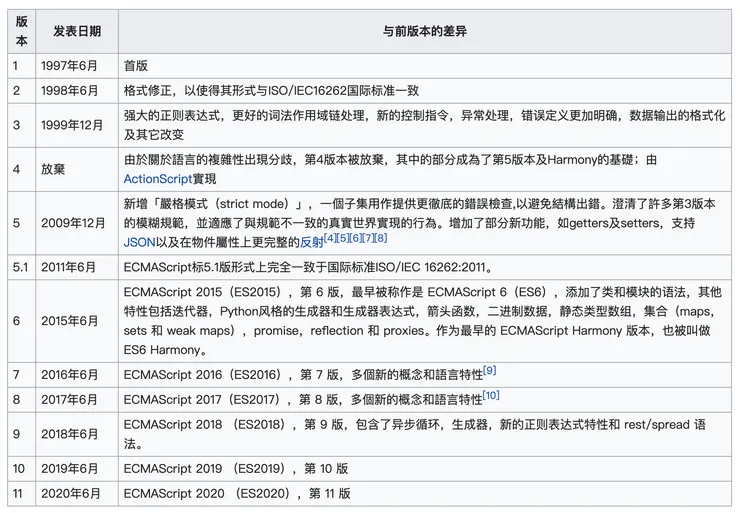This screenshot has height=513, width=740.
Task: Select the 2016年6月 date cell
Action: 77,375
